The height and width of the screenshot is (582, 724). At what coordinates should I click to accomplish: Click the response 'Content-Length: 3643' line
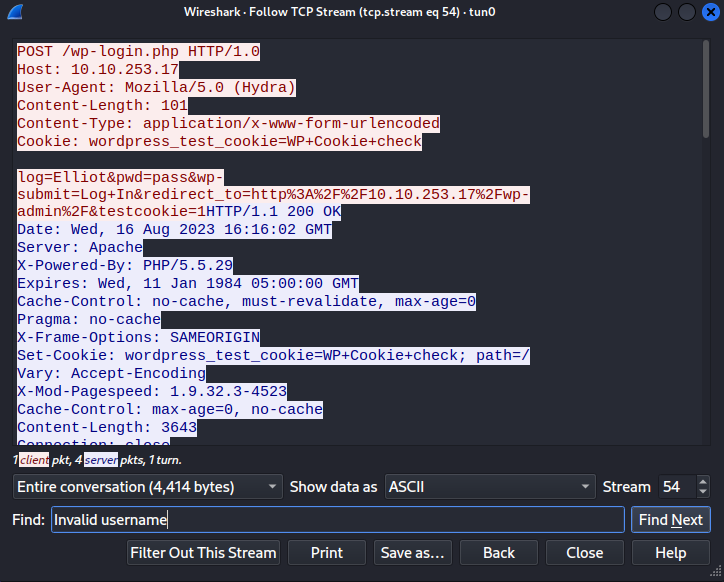107,428
